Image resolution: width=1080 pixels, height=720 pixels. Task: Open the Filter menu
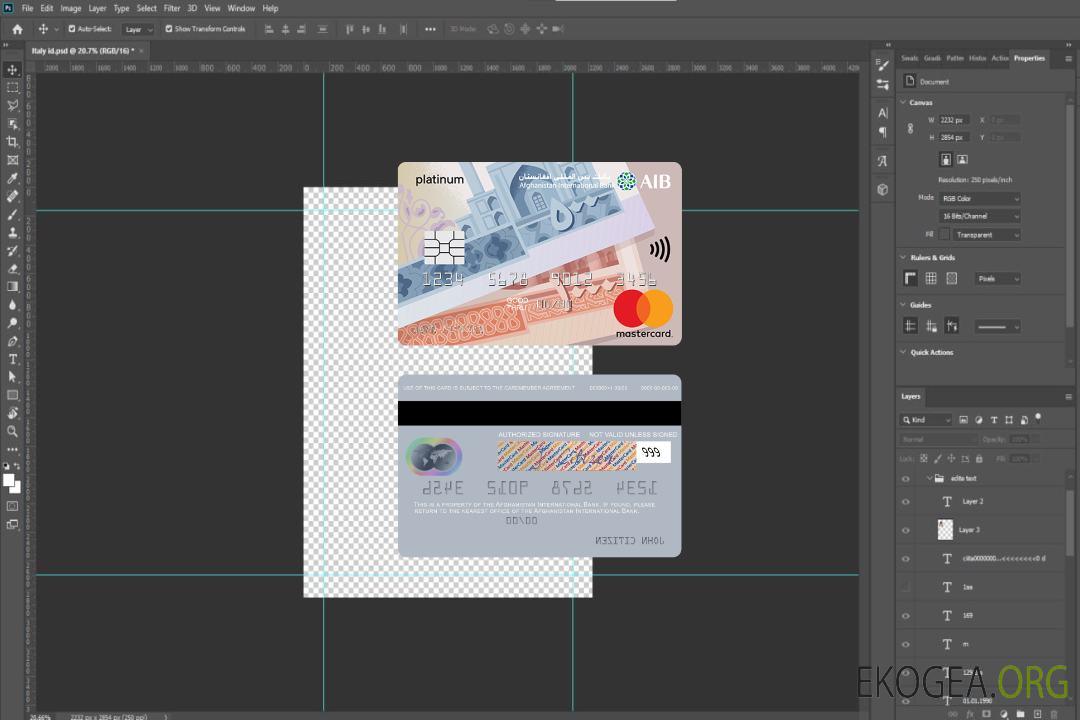click(172, 8)
